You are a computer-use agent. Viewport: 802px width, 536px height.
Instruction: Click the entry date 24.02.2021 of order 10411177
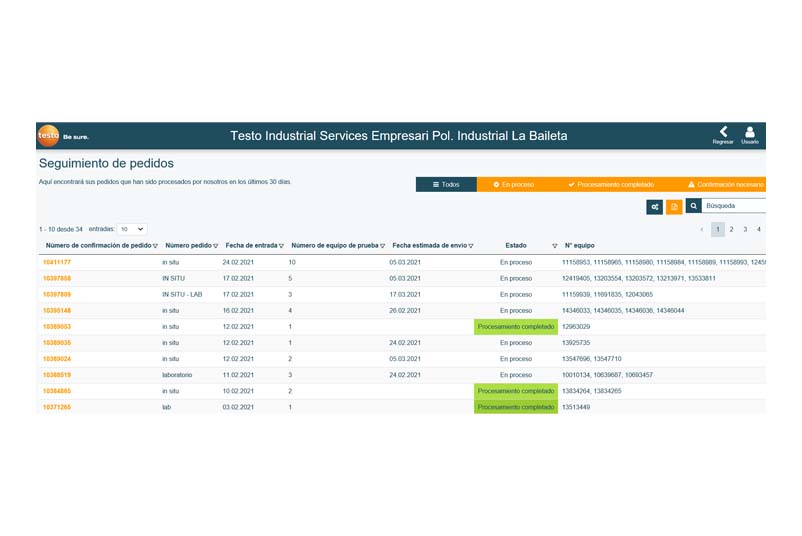point(238,262)
